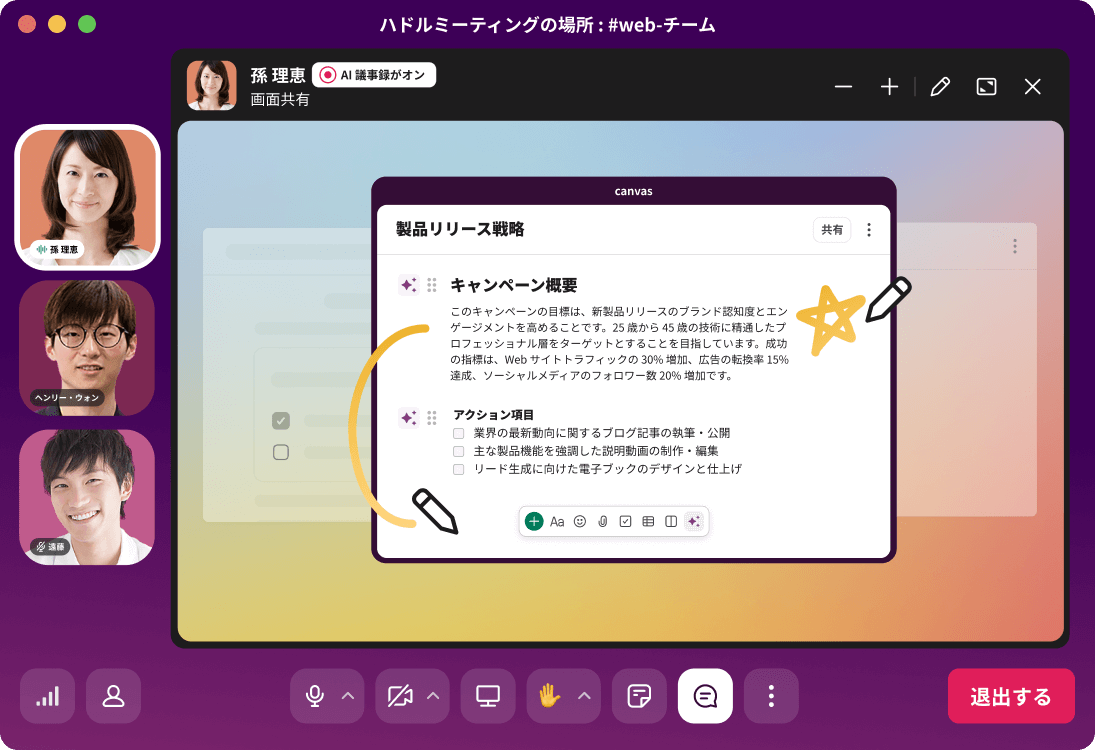This screenshot has height=750, width=1095.
Task: Open text formatting with the Aa icon
Action: (x=557, y=521)
